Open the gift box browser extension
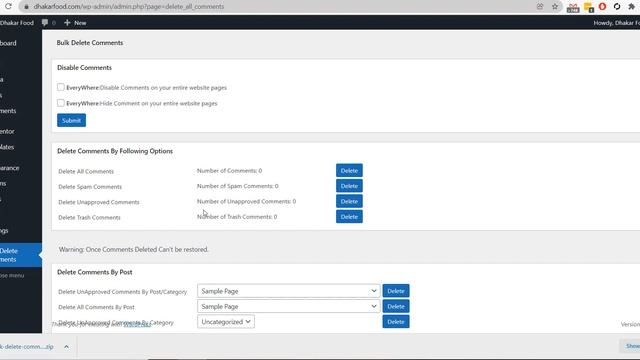Image resolution: width=640 pixels, height=360 pixels. [573, 7]
